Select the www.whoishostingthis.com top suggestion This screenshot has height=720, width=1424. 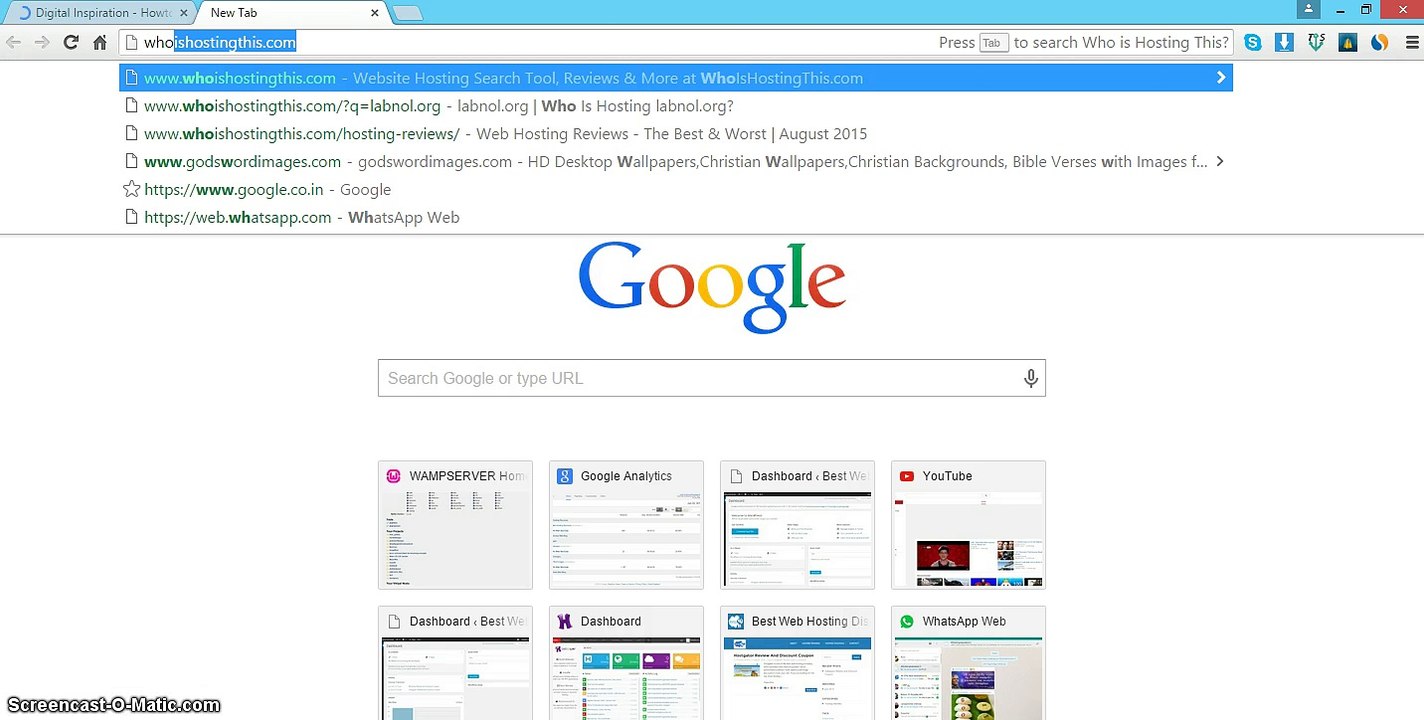(676, 78)
